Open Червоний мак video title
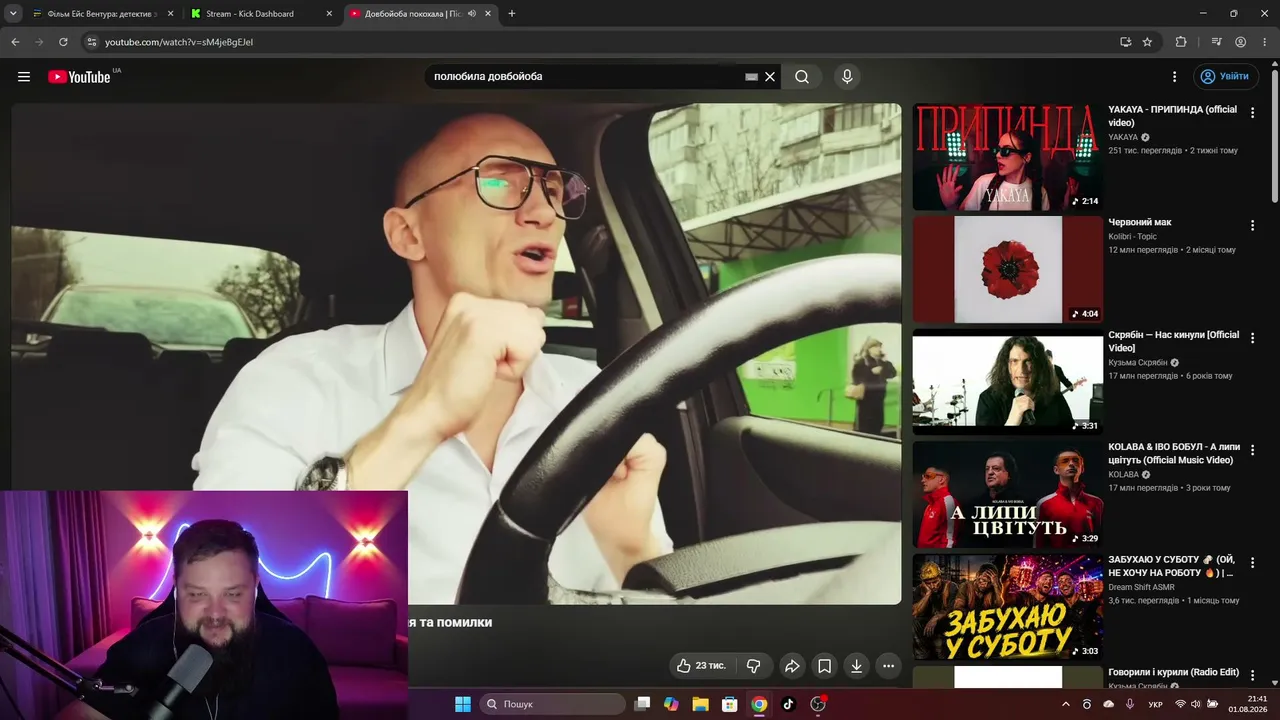Screen dimensions: 1280x720 [1140, 222]
